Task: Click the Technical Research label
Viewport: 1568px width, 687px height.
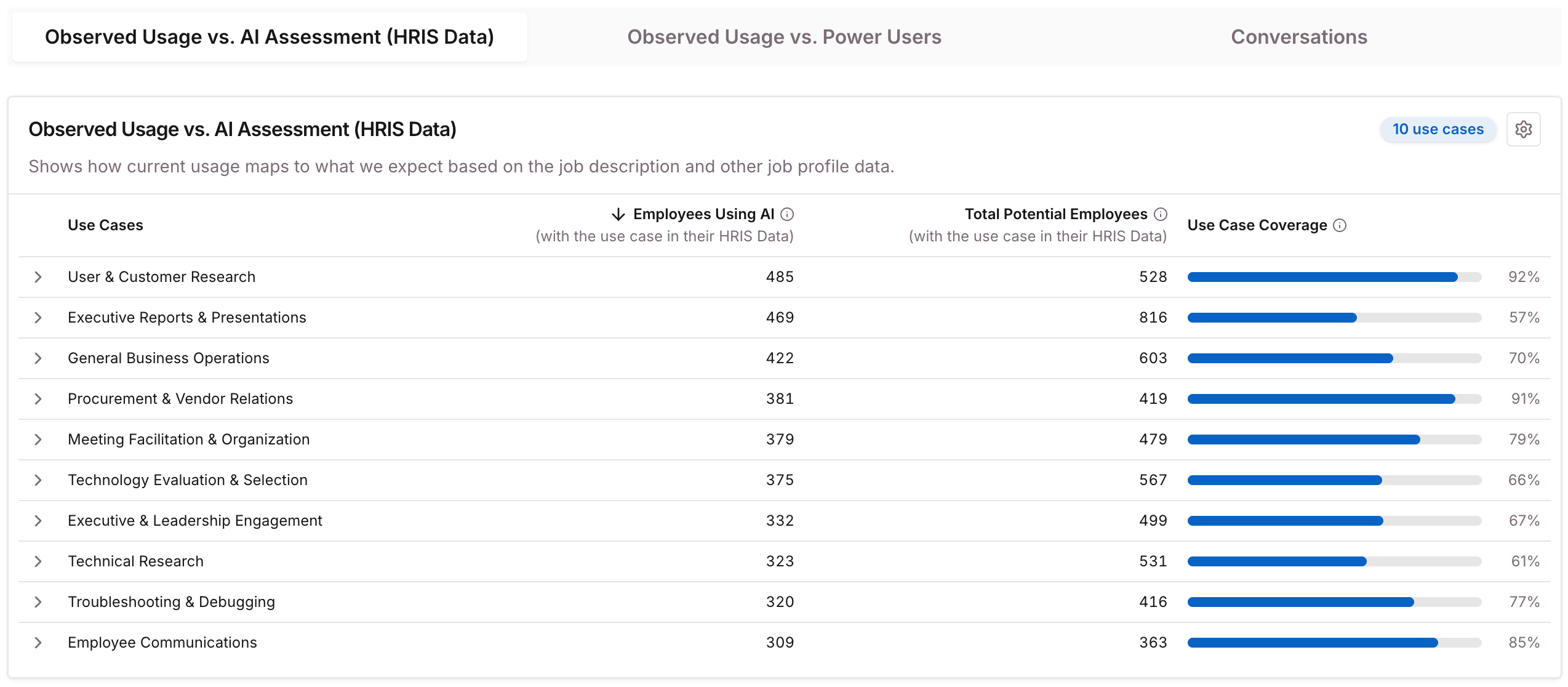Action: pos(135,561)
